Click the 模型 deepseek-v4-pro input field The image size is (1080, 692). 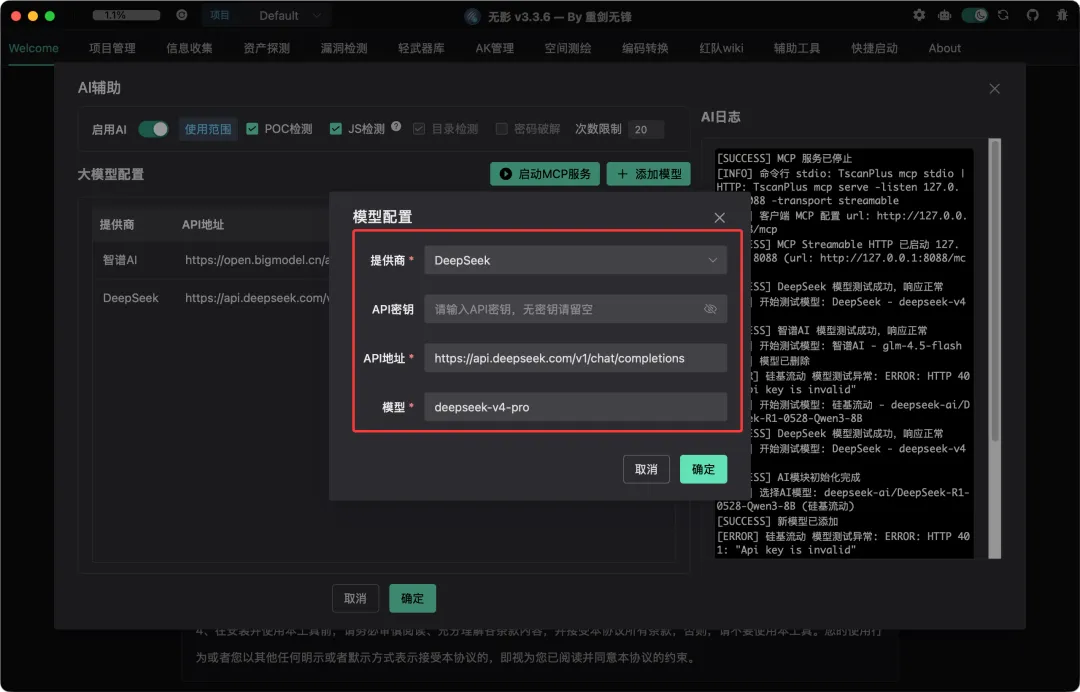(575, 407)
